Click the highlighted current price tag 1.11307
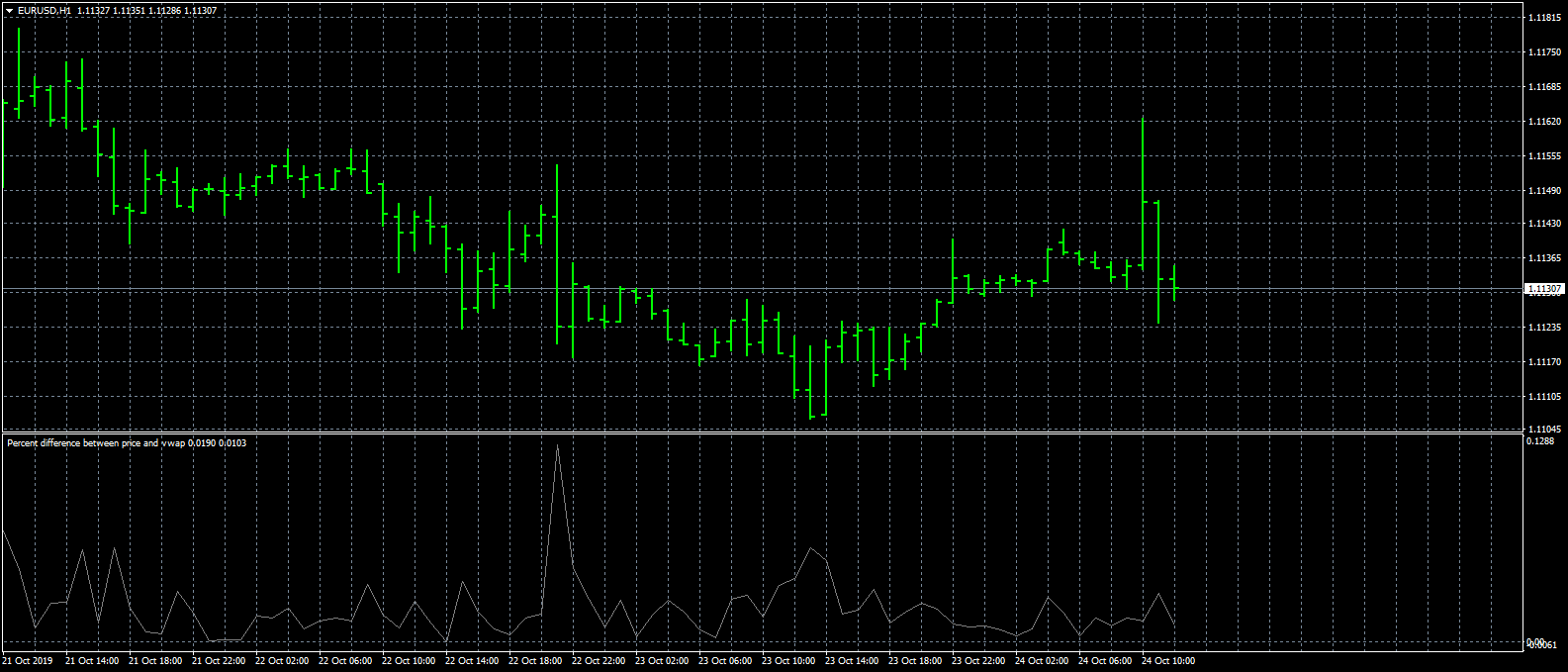 coord(1544,289)
